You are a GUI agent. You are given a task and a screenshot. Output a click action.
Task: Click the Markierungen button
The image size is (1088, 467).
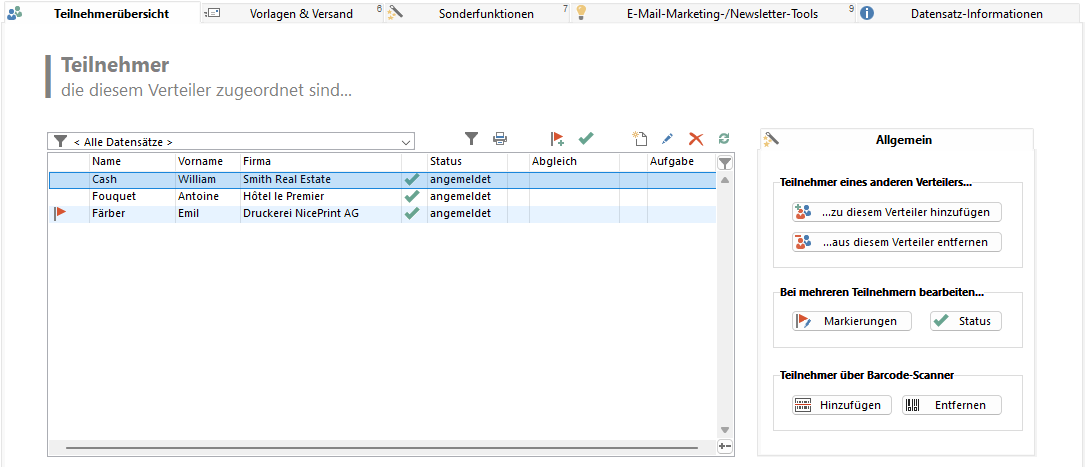point(852,321)
